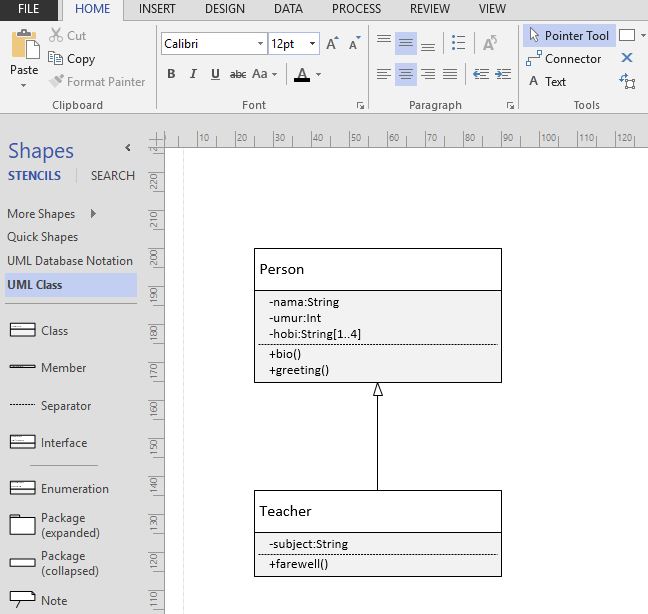Pick the Interface shape from stencil
The image size is (648, 614).
pos(48,443)
